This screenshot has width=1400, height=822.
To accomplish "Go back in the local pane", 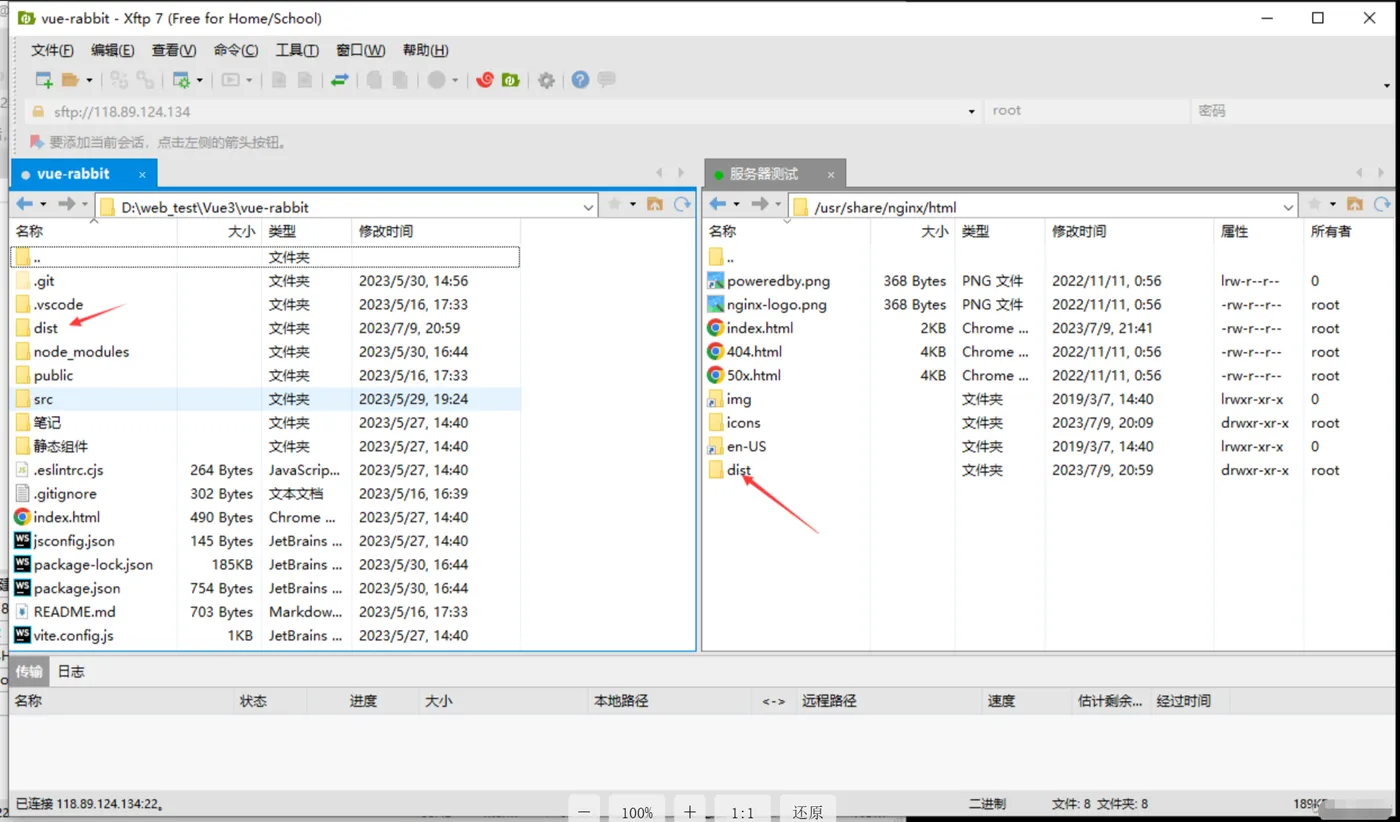I will [x=24, y=204].
